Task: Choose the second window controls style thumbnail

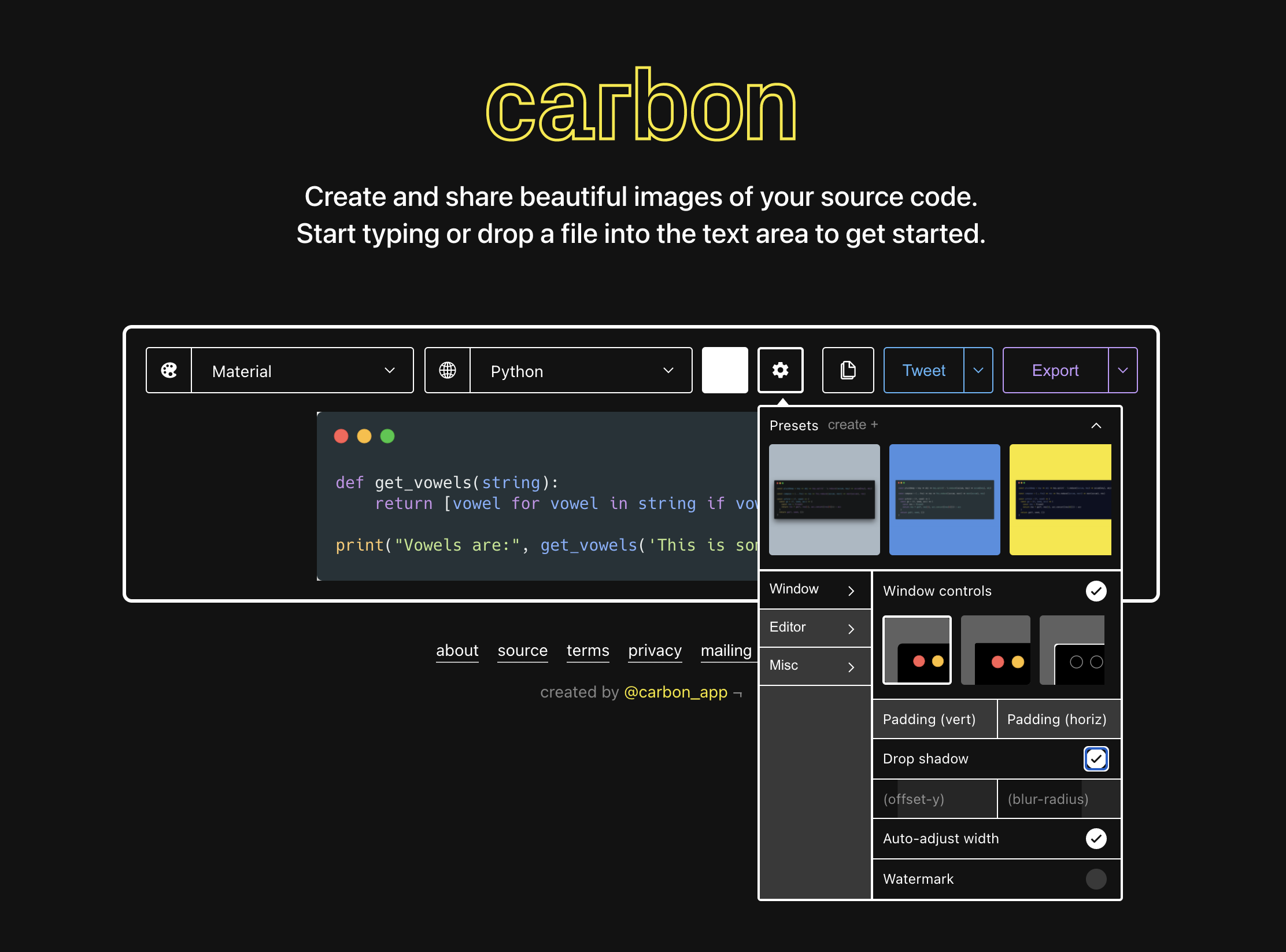Action: [x=995, y=650]
